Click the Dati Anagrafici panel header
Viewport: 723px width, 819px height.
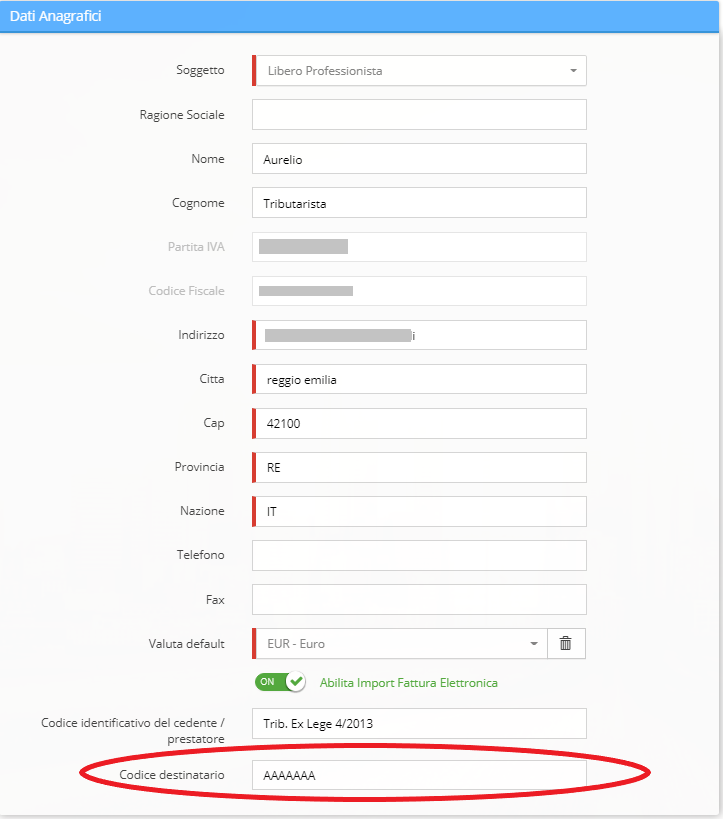tap(361, 17)
